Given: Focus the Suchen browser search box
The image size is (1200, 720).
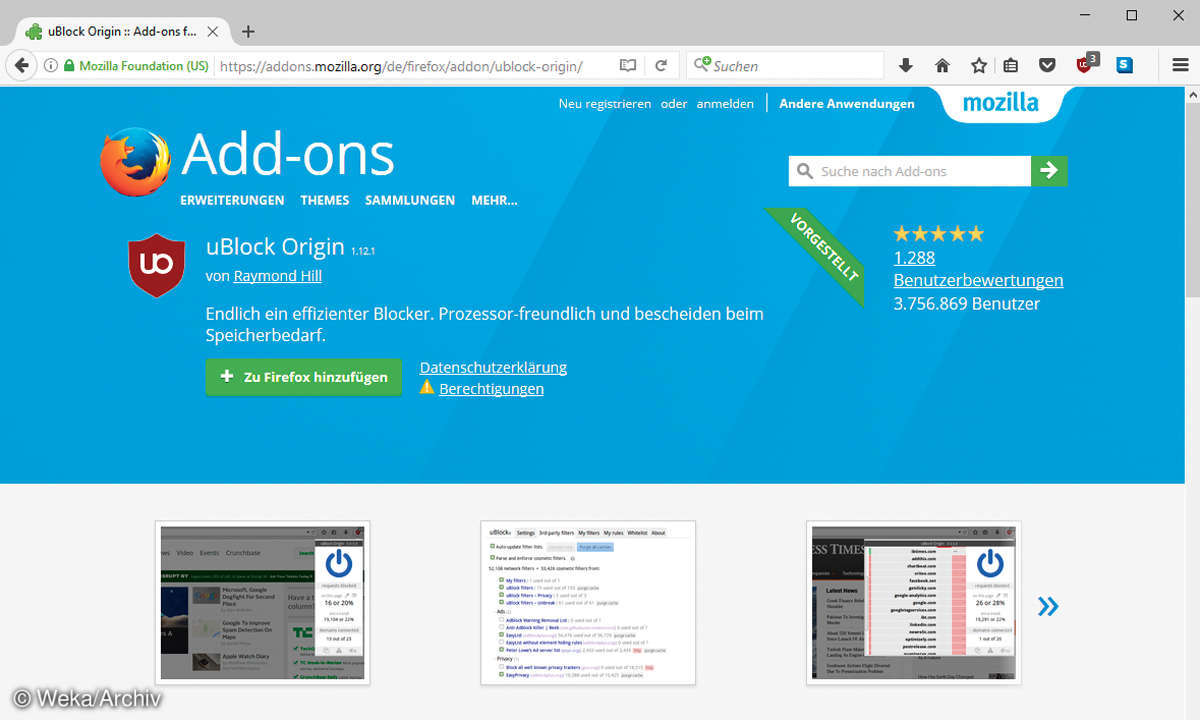Looking at the screenshot, I should (786, 66).
